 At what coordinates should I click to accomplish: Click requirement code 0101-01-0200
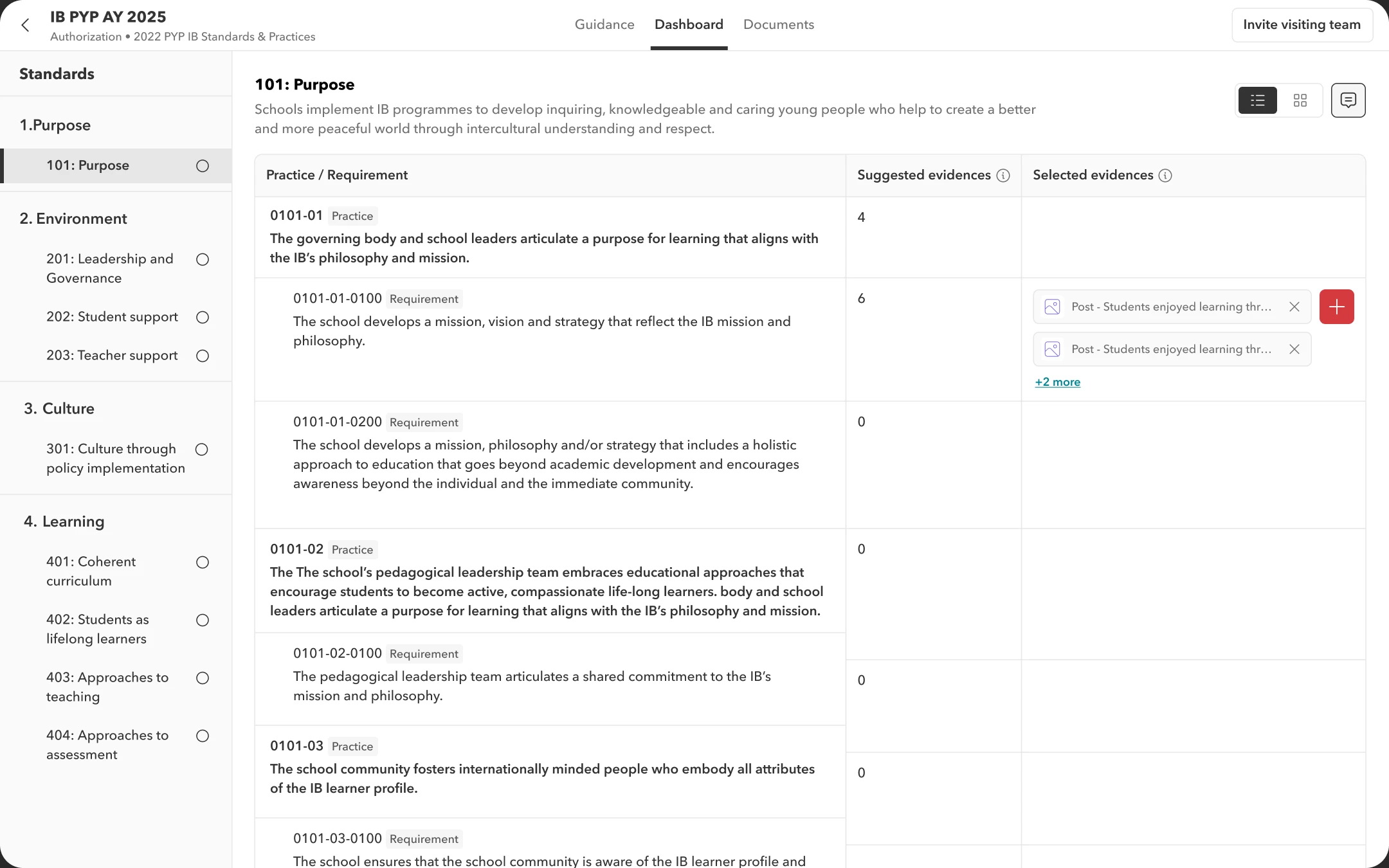pos(338,422)
